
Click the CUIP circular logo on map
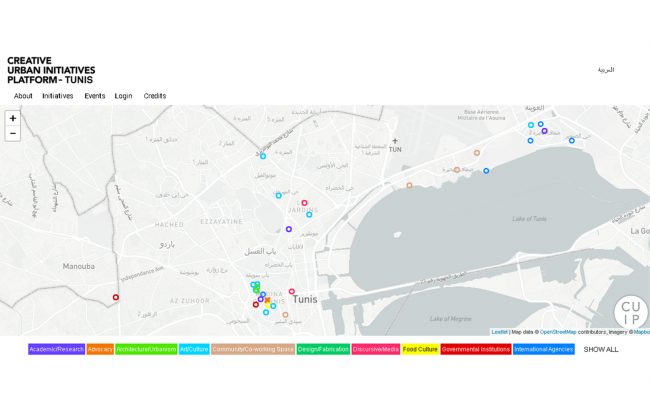[x=631, y=312]
